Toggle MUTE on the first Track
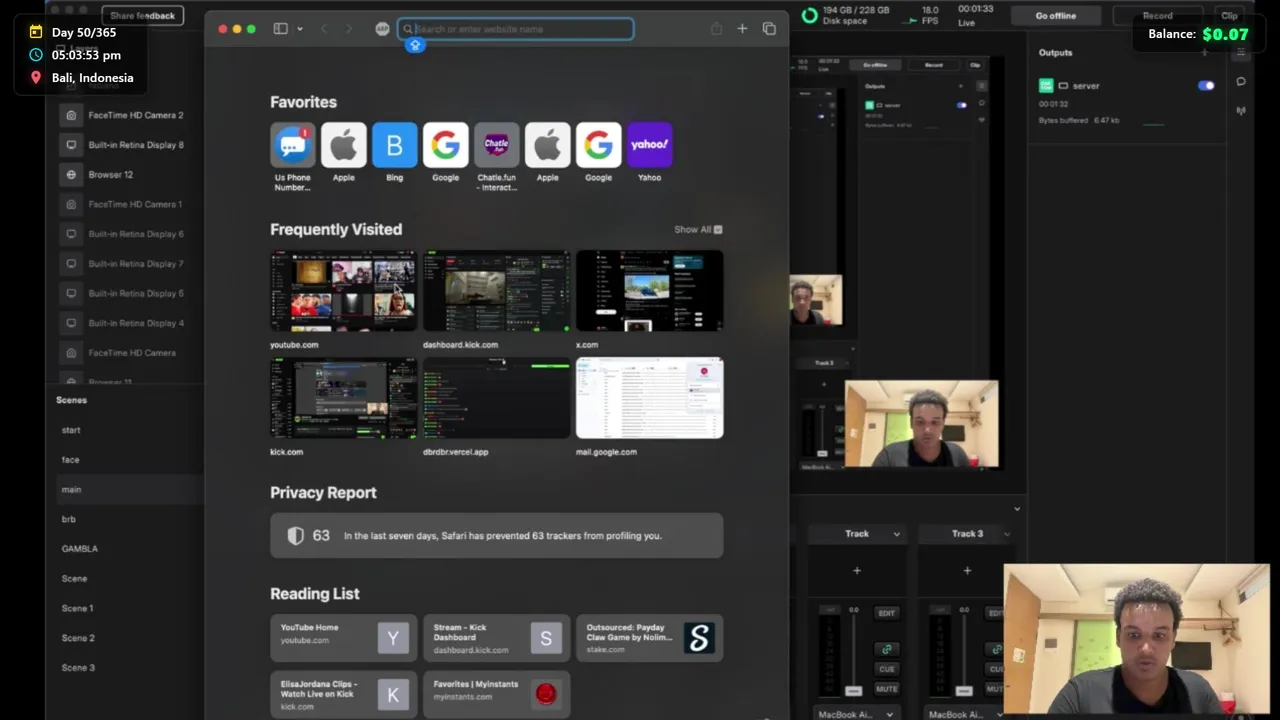This screenshot has width=1280, height=720. pos(886,689)
